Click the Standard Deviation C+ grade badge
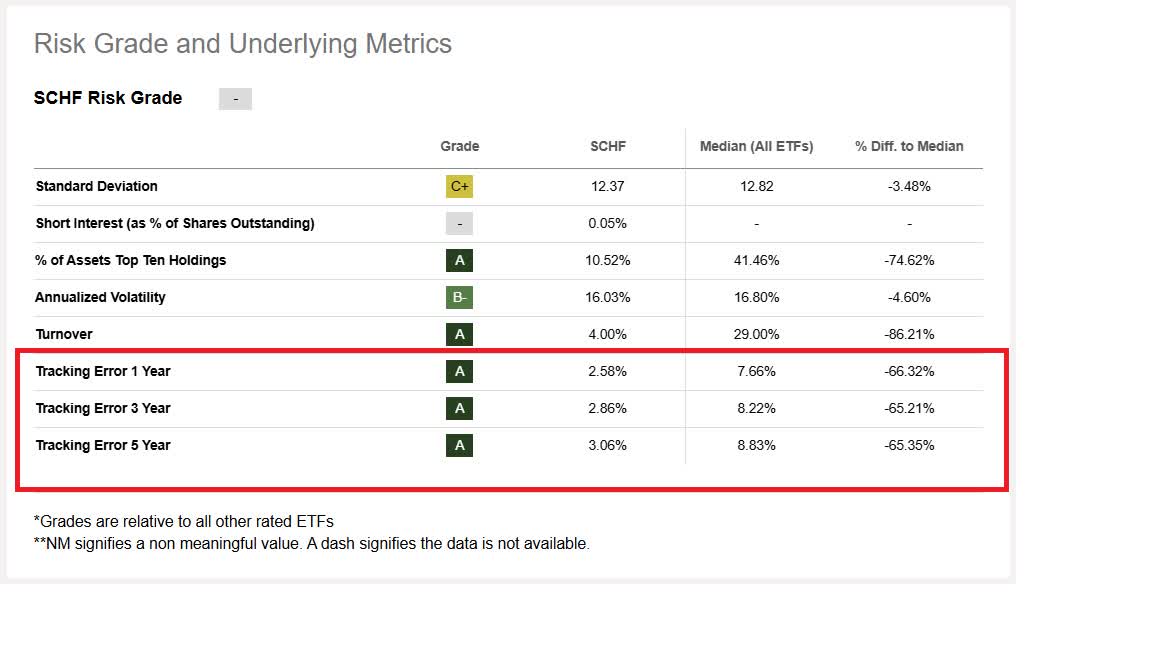 coord(459,186)
